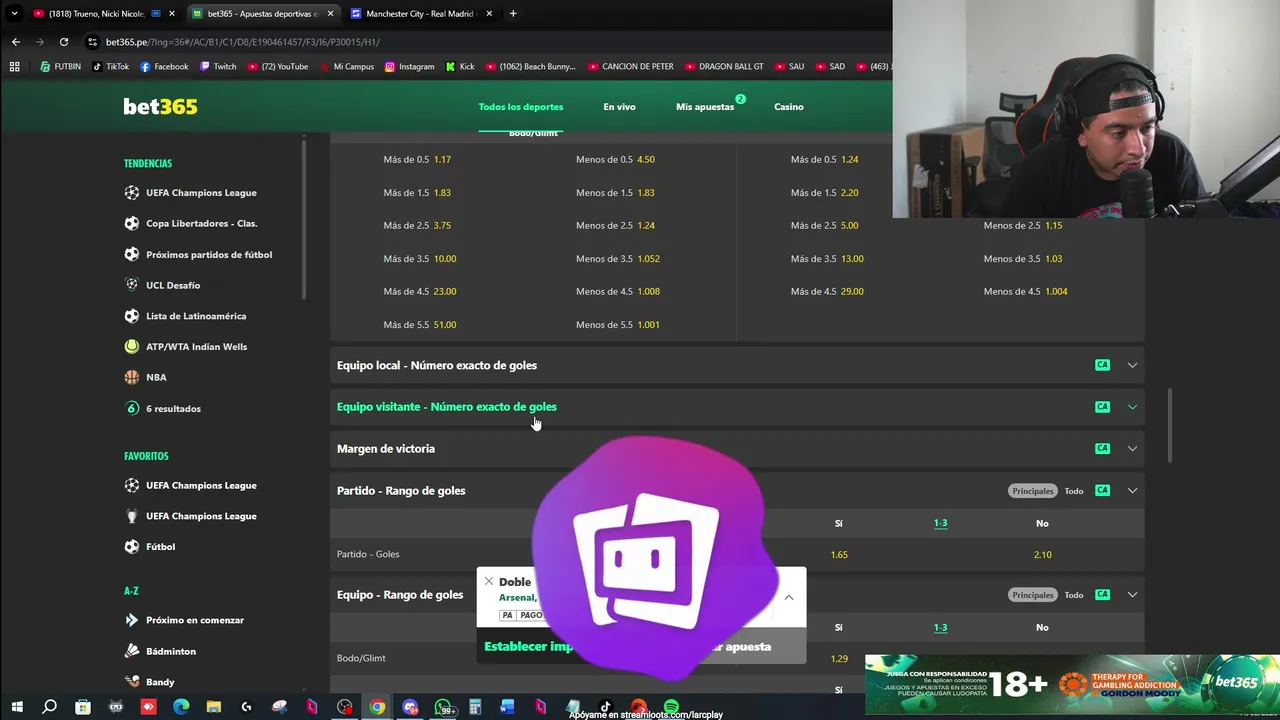The height and width of the screenshot is (720, 1280).
Task: Click CA badge on Equipo visitante row
Action: pyautogui.click(x=1102, y=407)
